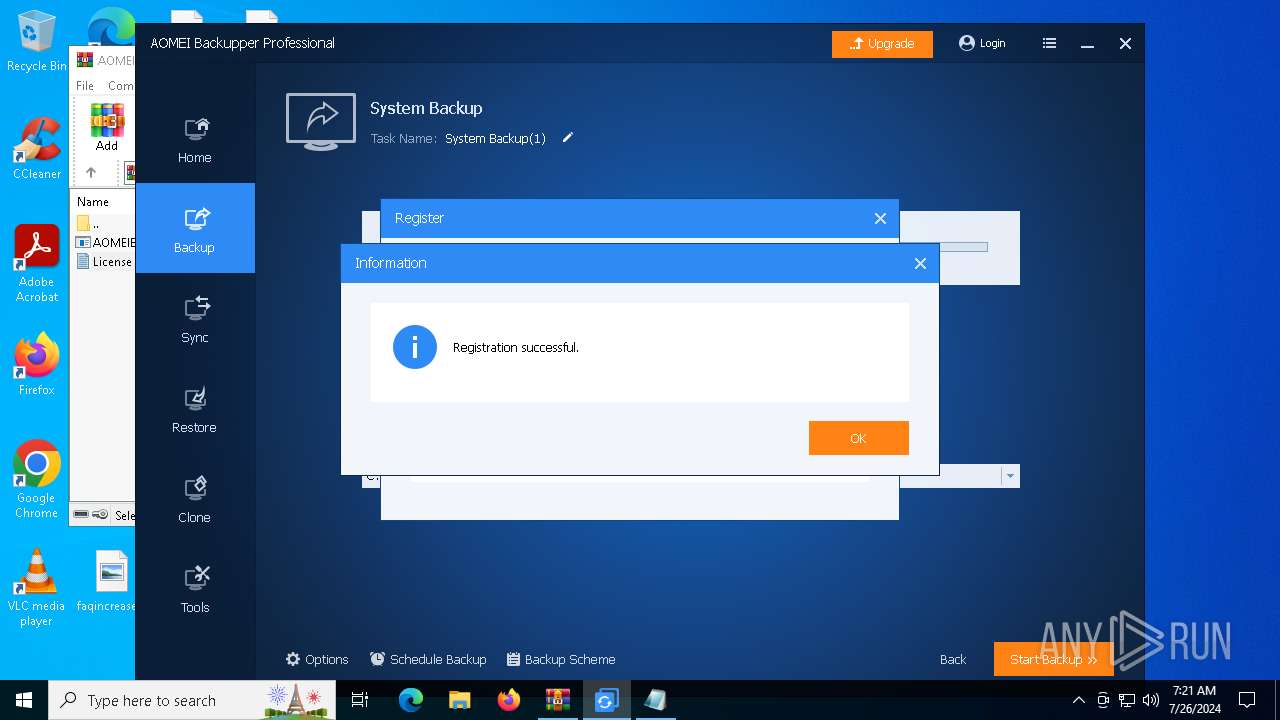Go to the Restore section

click(x=194, y=410)
